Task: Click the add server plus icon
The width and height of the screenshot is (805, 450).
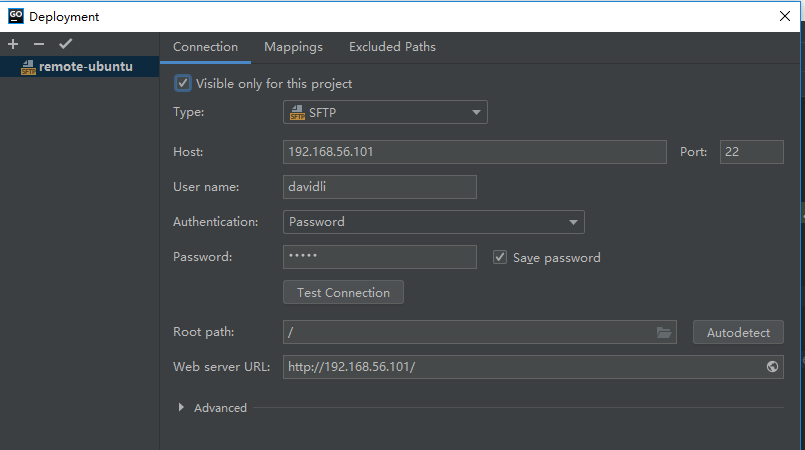Action: [x=13, y=45]
